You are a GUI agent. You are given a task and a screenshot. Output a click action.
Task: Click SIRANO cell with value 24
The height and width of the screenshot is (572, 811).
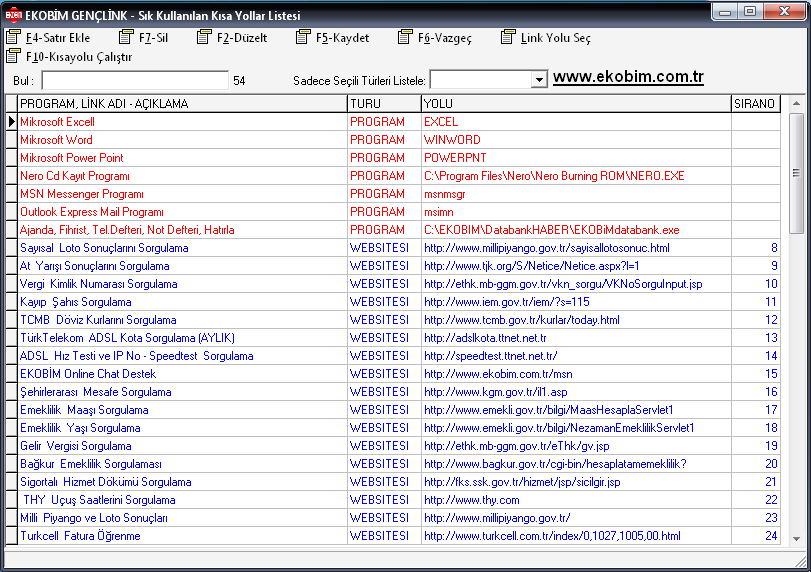[x=756, y=536]
